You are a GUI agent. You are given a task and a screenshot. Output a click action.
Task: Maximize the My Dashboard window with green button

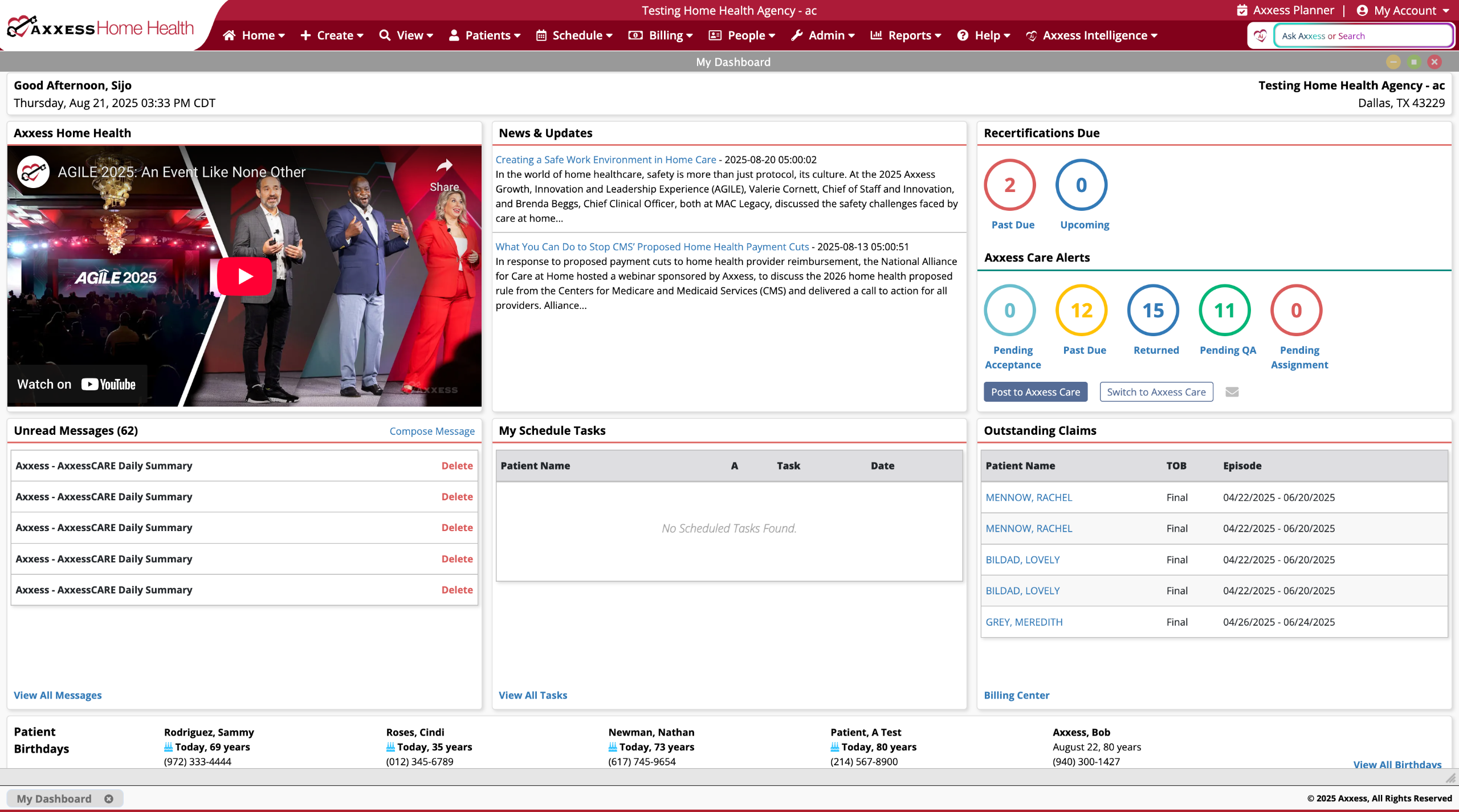pos(1414,62)
